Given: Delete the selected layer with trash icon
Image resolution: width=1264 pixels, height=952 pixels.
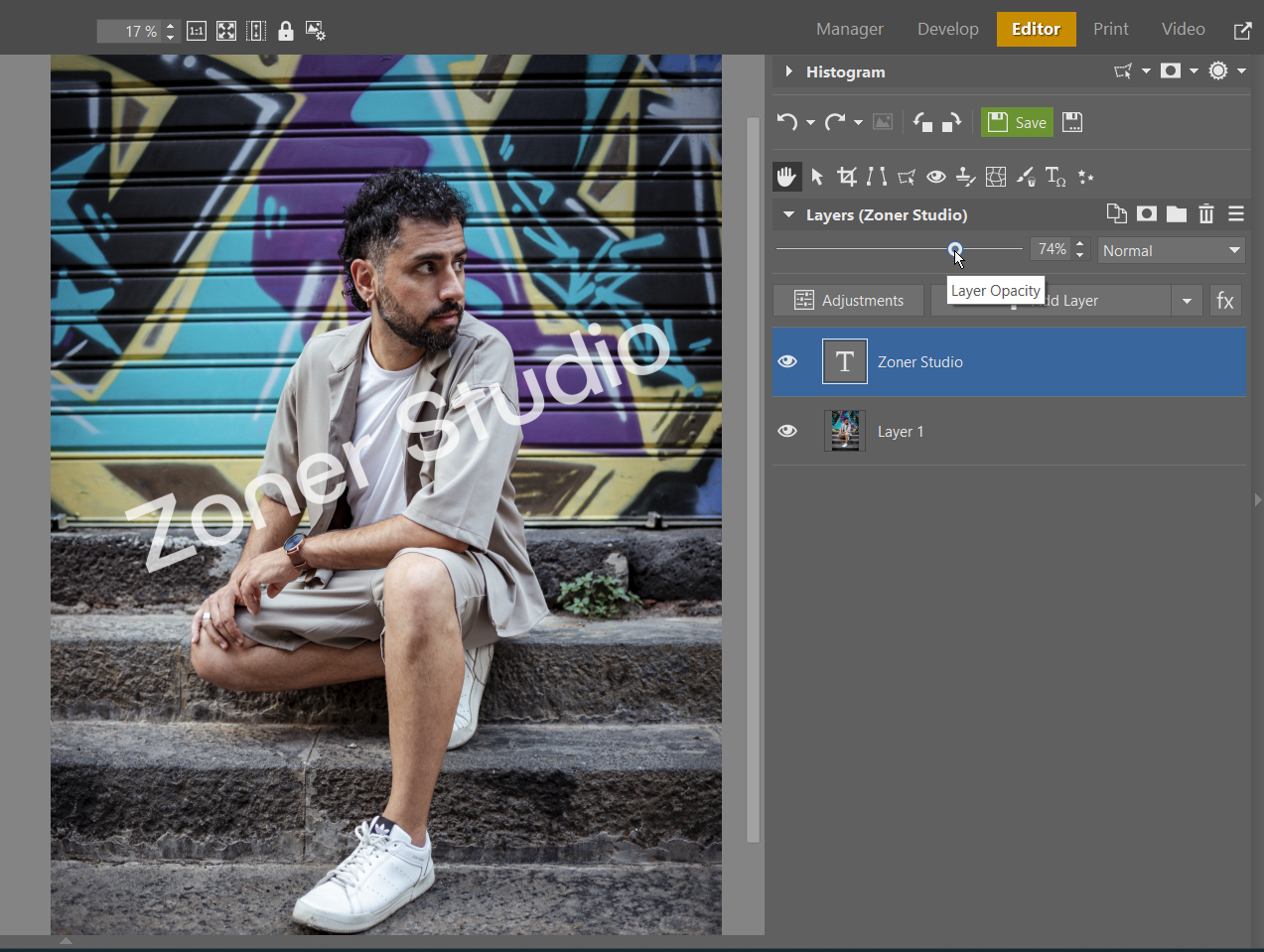Looking at the screenshot, I should tap(1205, 214).
